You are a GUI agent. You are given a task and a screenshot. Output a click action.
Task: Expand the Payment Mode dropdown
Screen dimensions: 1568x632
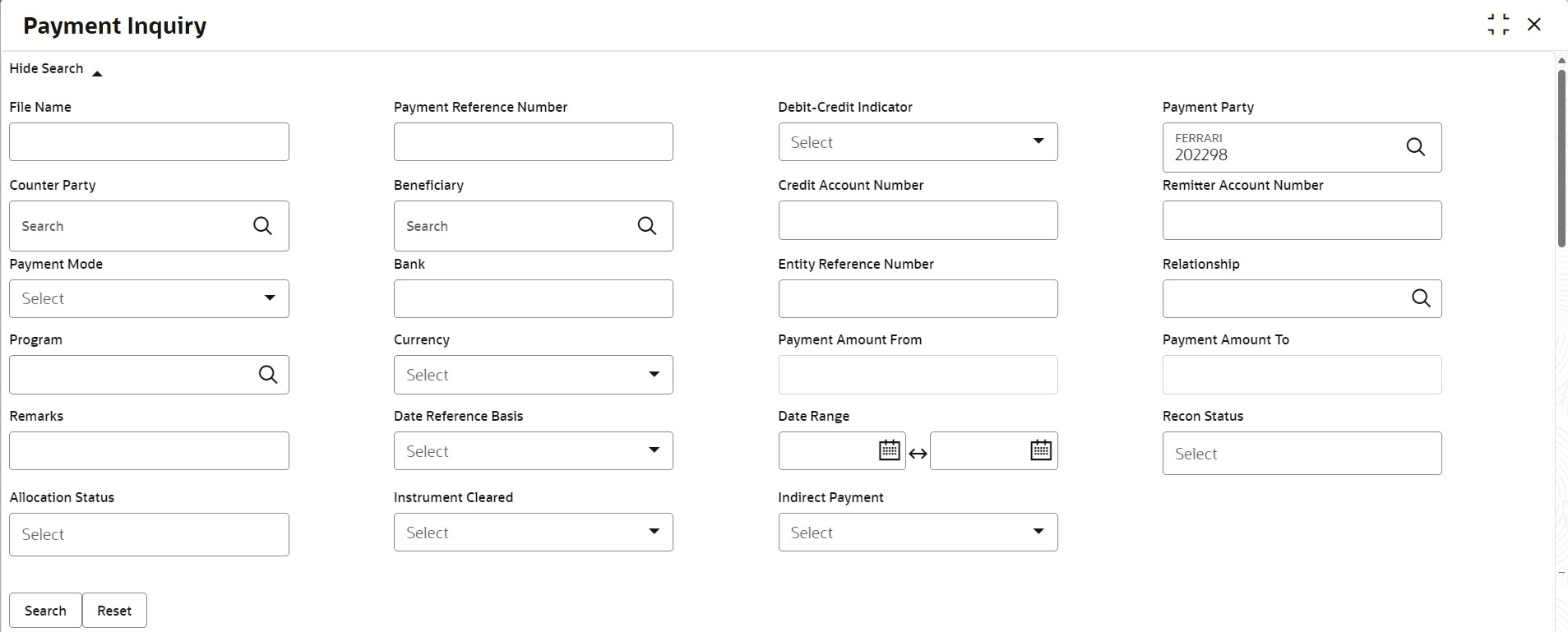click(x=149, y=298)
